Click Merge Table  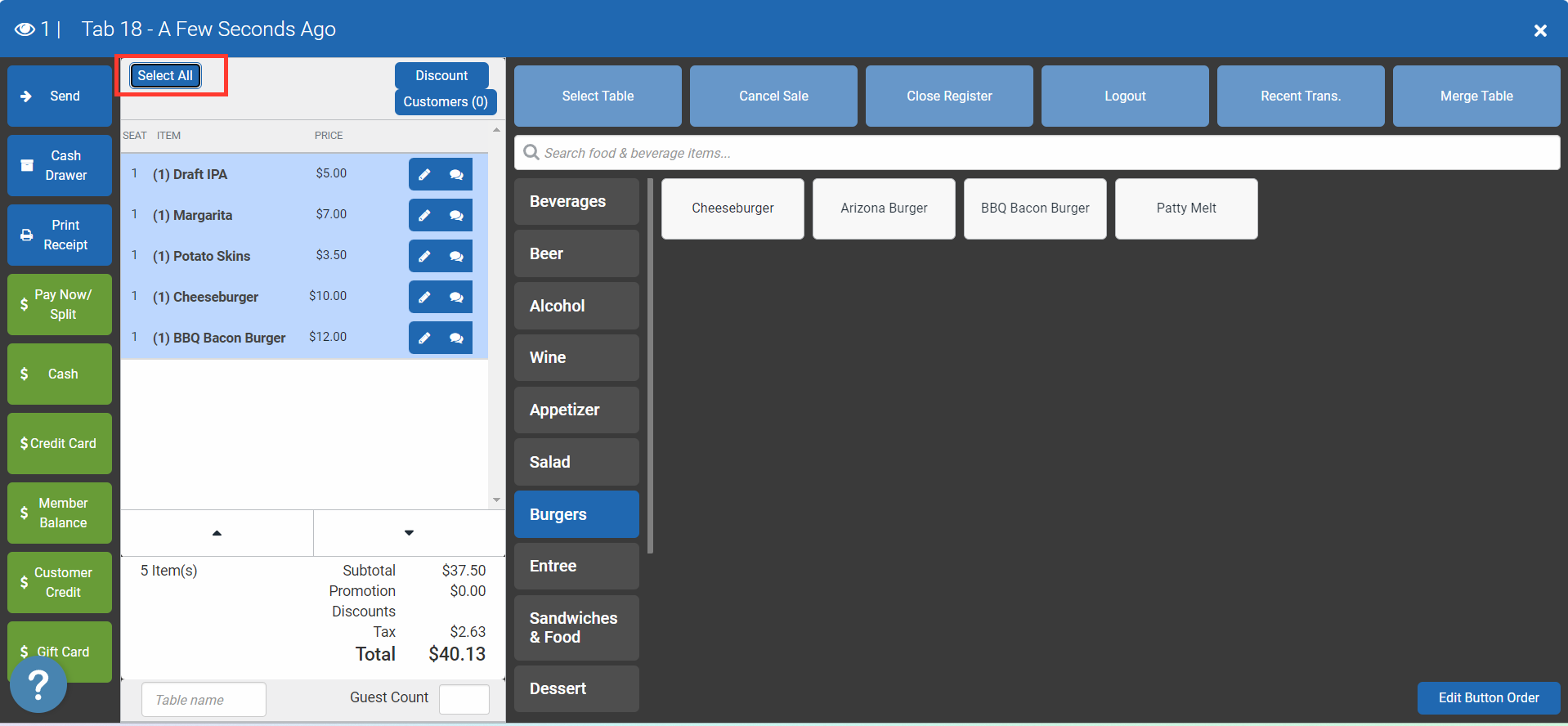point(1476,96)
